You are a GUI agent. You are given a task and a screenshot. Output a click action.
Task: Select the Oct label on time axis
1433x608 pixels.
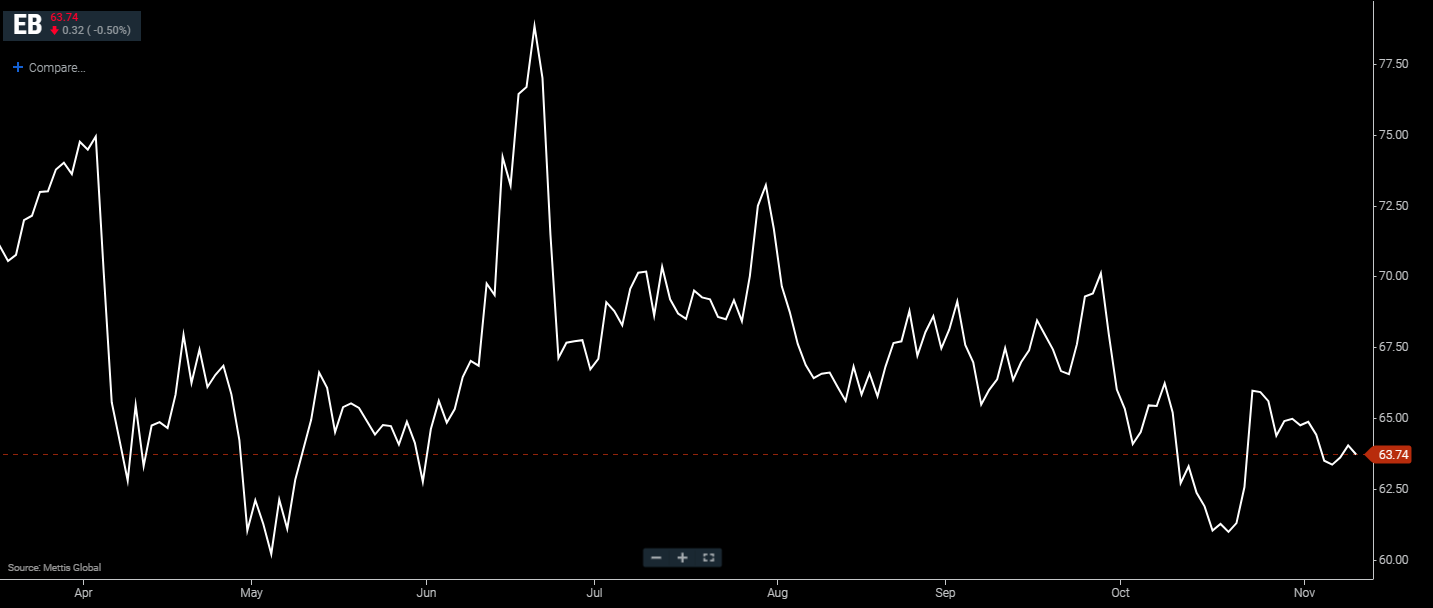(x=1121, y=593)
